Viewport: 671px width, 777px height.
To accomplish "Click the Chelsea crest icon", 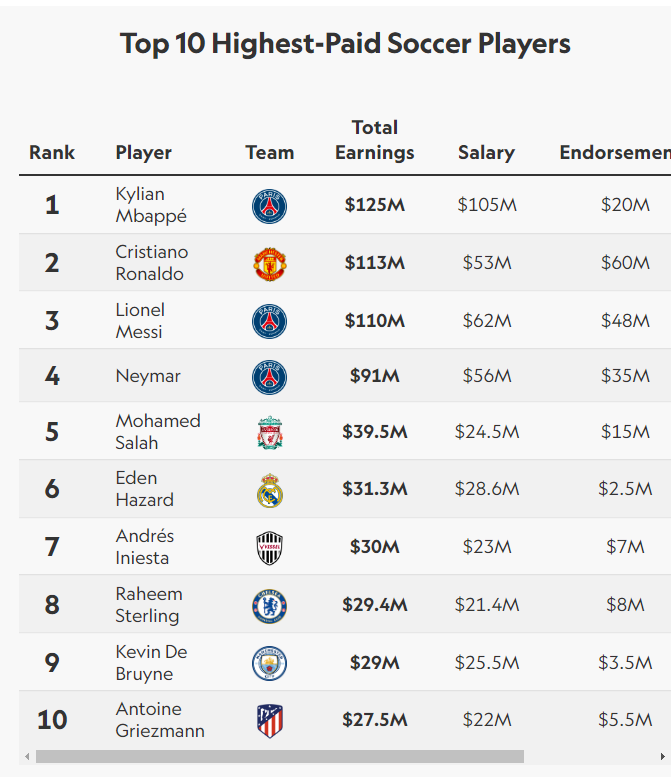I will point(269,605).
